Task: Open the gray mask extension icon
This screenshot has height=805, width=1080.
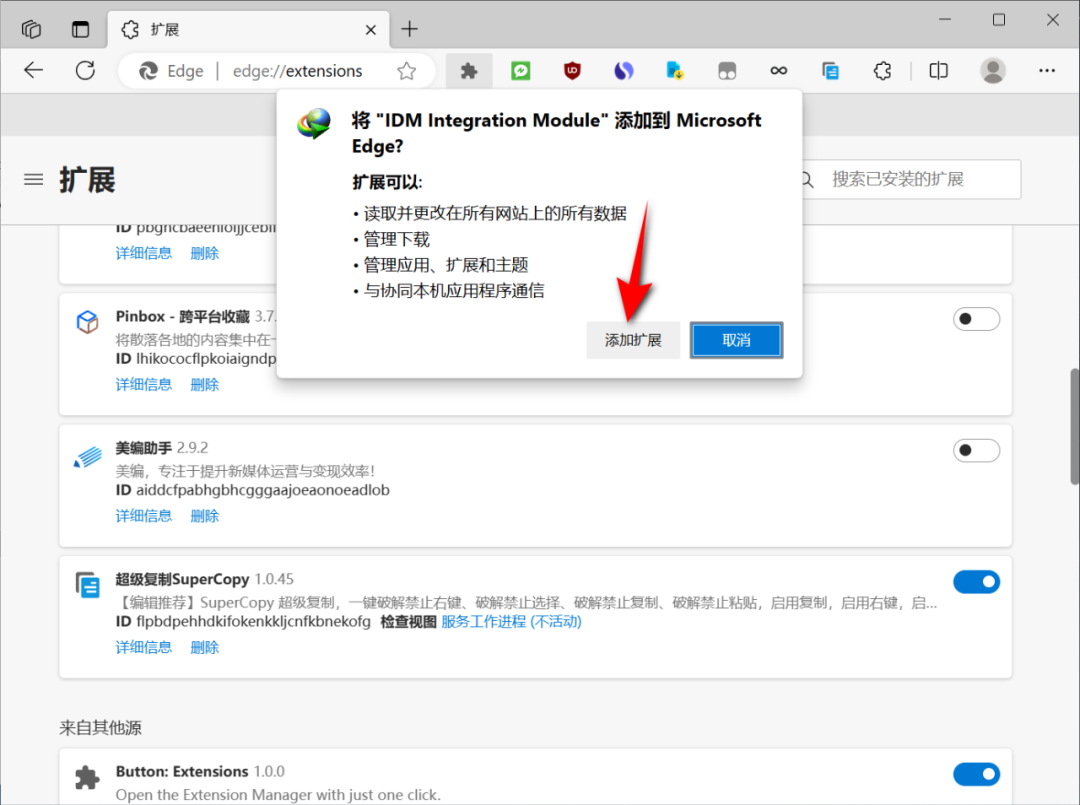Action: pos(727,70)
